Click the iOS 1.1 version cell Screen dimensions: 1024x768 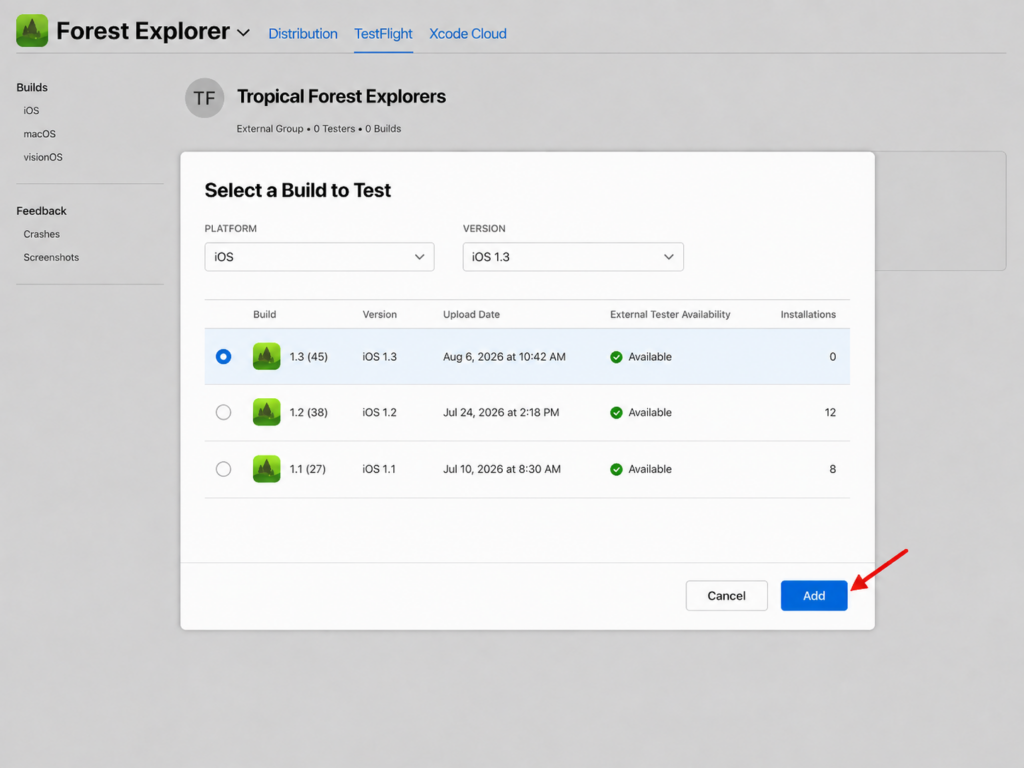coord(379,469)
